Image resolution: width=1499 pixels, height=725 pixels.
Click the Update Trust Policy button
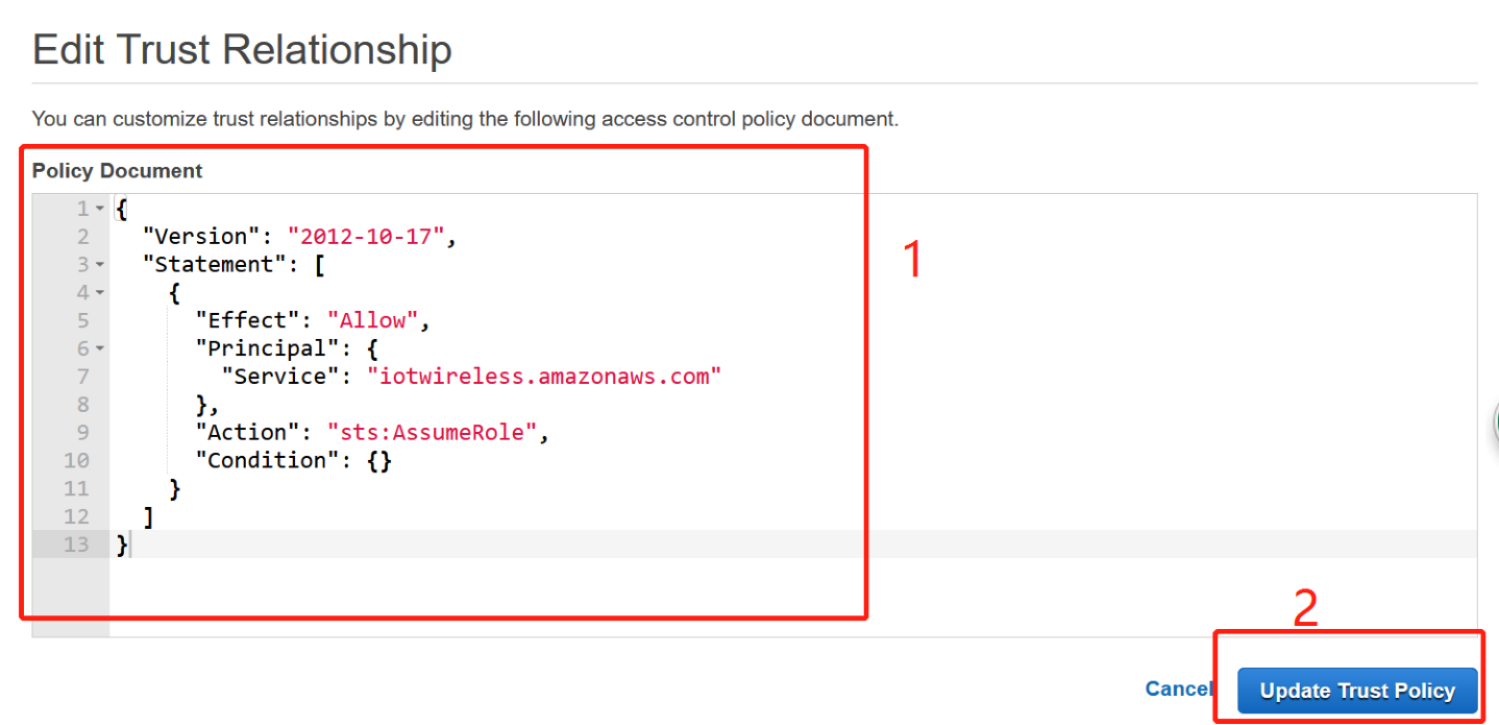1357,690
